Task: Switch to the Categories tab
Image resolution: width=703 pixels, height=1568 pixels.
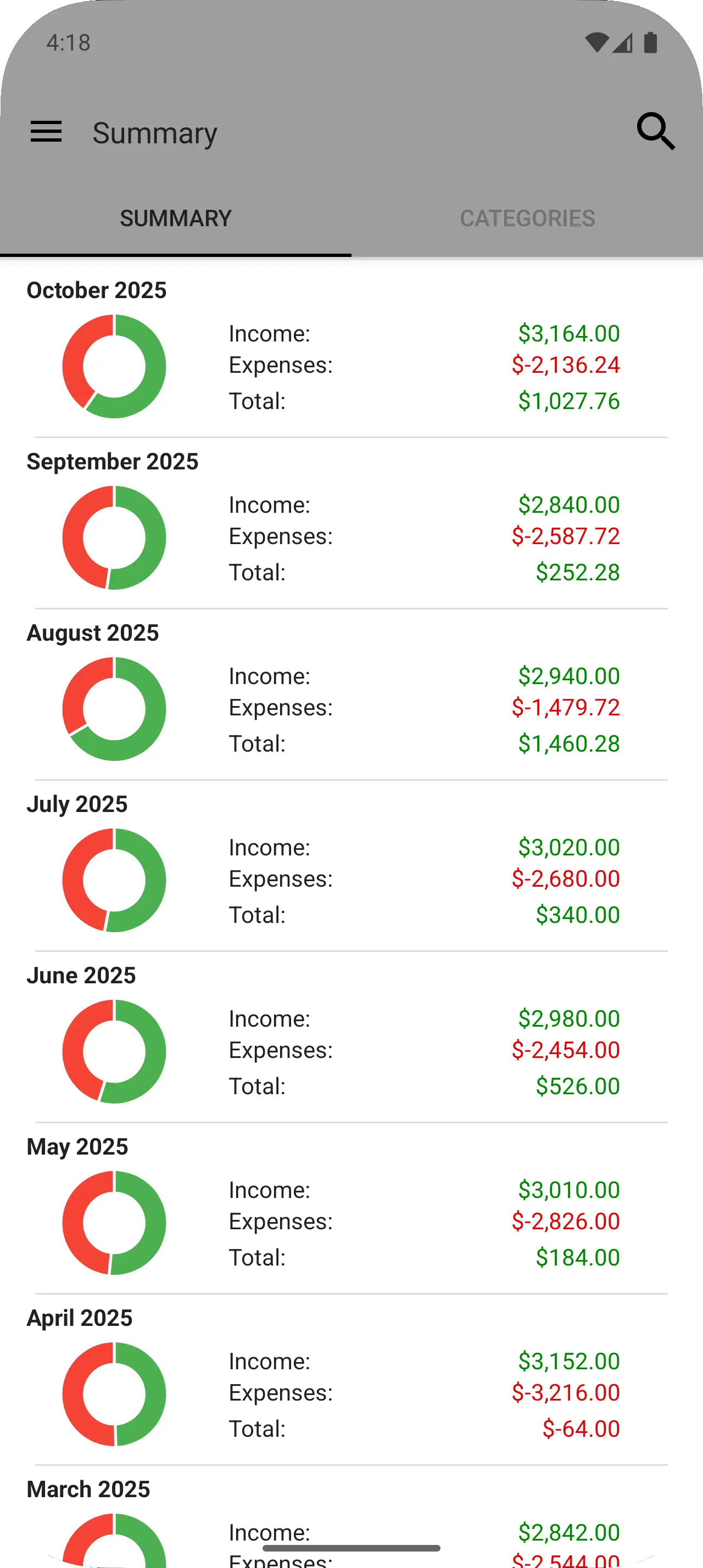Action: point(527,219)
